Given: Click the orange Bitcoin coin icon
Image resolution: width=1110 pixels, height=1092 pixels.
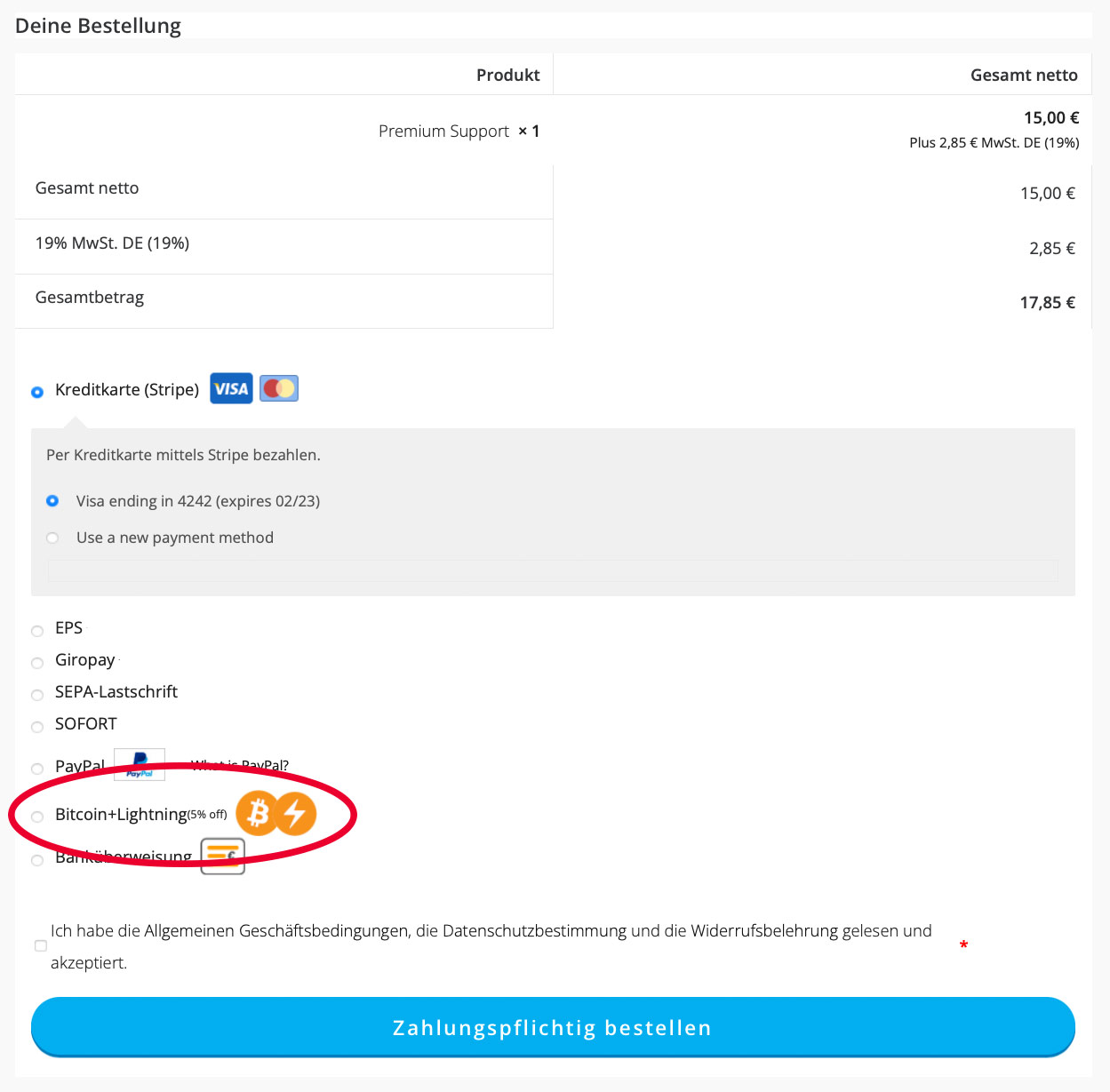Looking at the screenshot, I should click(x=258, y=813).
